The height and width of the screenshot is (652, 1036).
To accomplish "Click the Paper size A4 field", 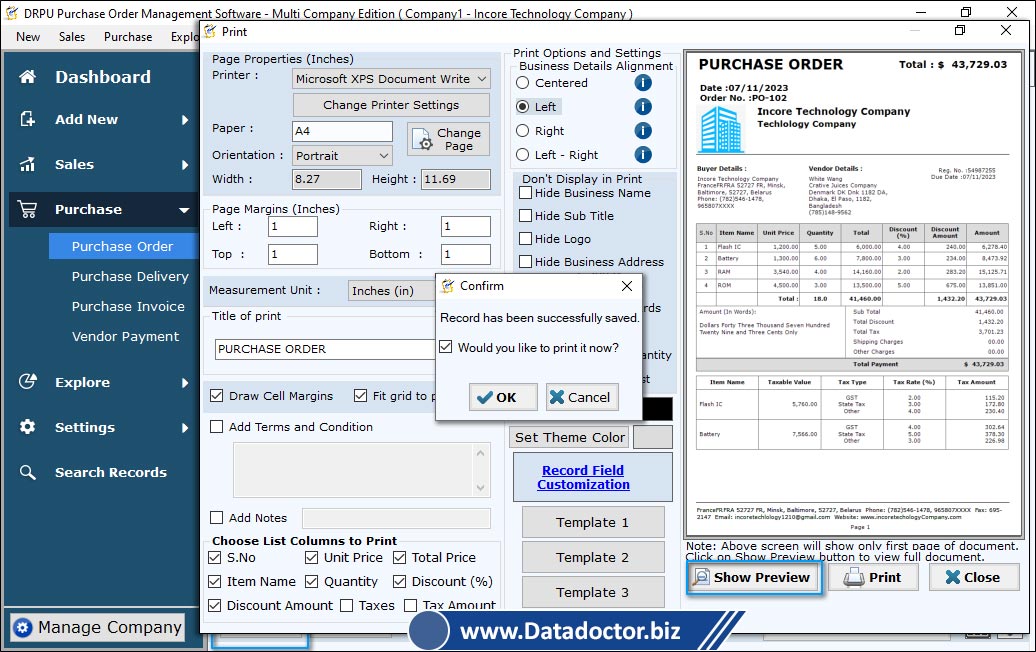I will pyautogui.click(x=342, y=131).
